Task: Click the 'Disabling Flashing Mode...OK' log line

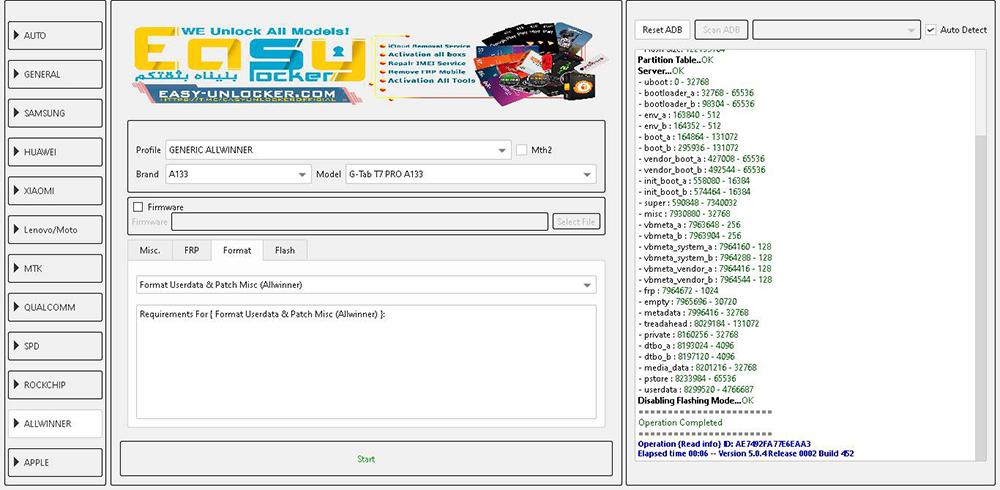Action: pyautogui.click(x=696, y=401)
